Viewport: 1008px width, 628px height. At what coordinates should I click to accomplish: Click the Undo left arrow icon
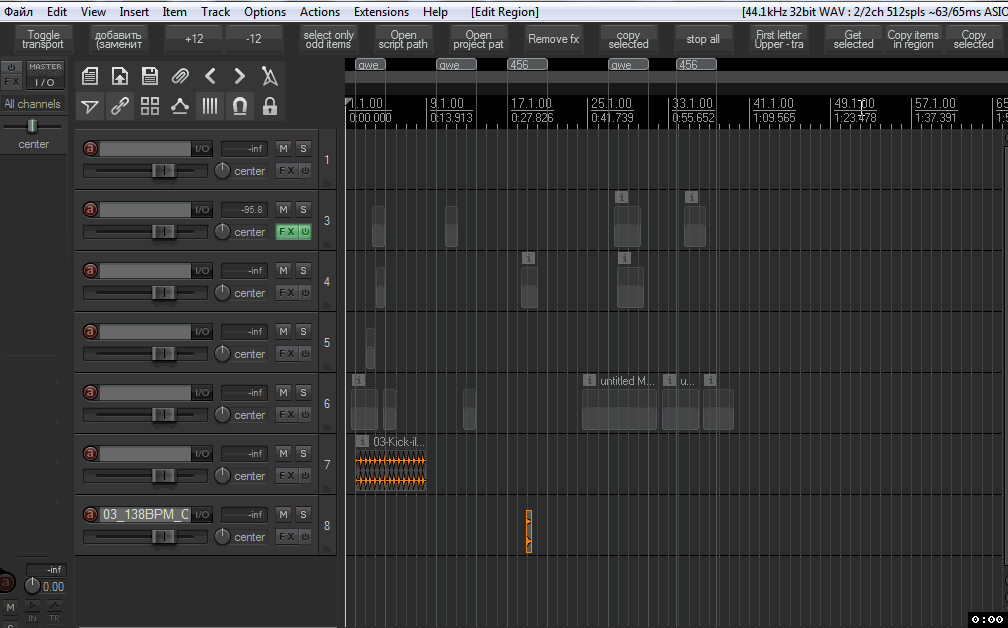210,76
